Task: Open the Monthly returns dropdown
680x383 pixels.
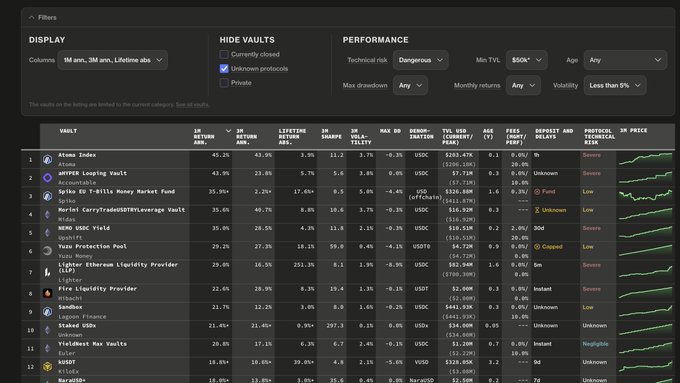Action: [x=523, y=85]
